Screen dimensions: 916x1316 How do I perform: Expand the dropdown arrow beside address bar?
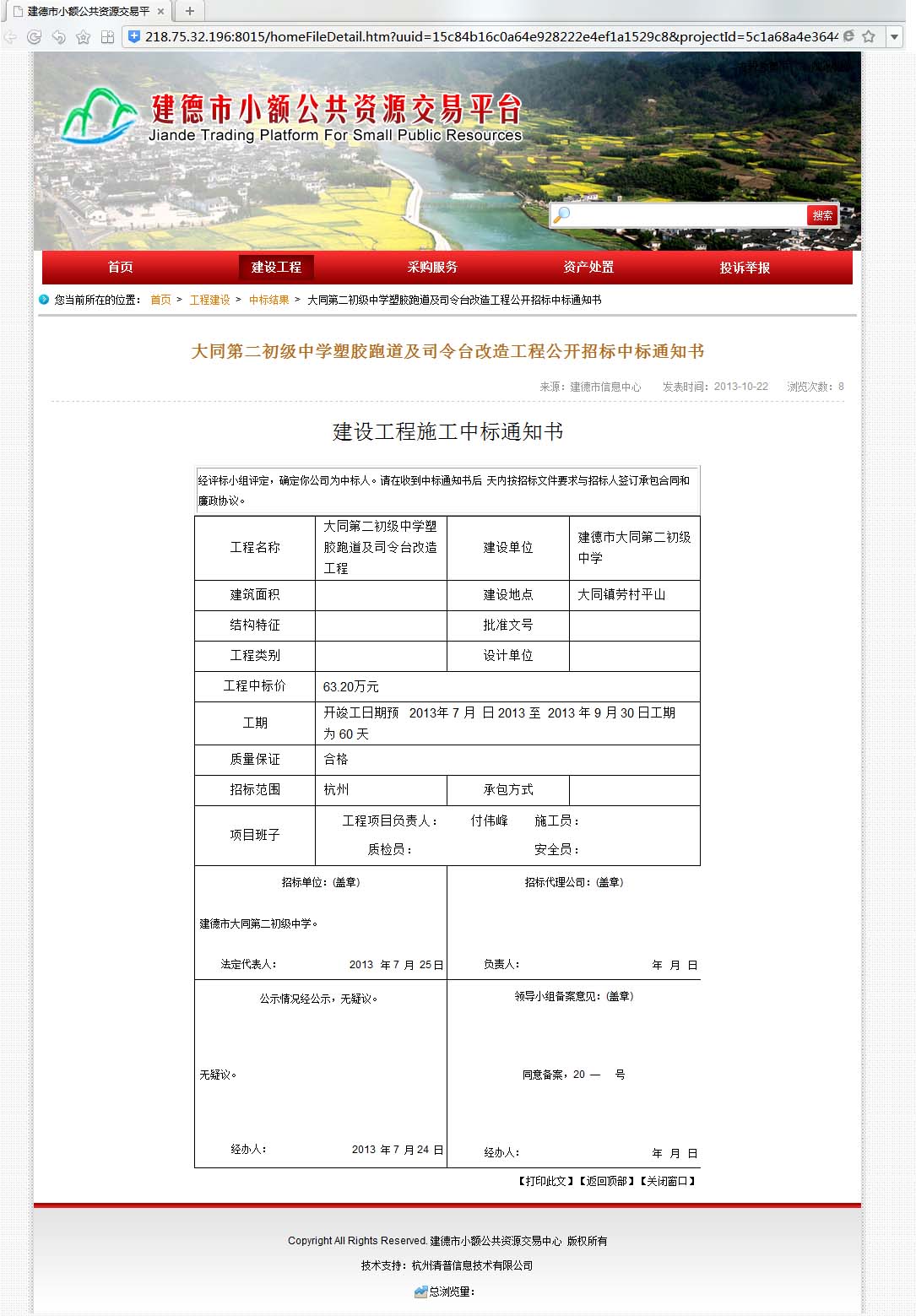coord(894,37)
